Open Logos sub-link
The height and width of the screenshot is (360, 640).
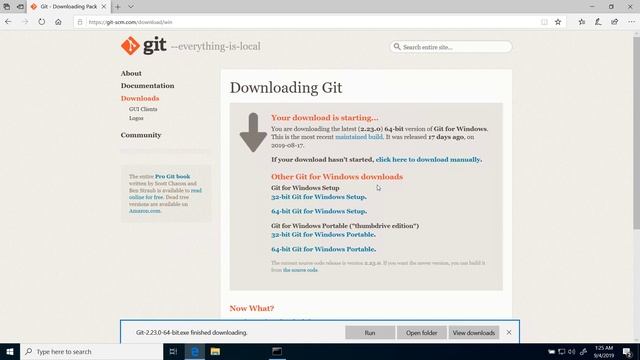pos(136,118)
